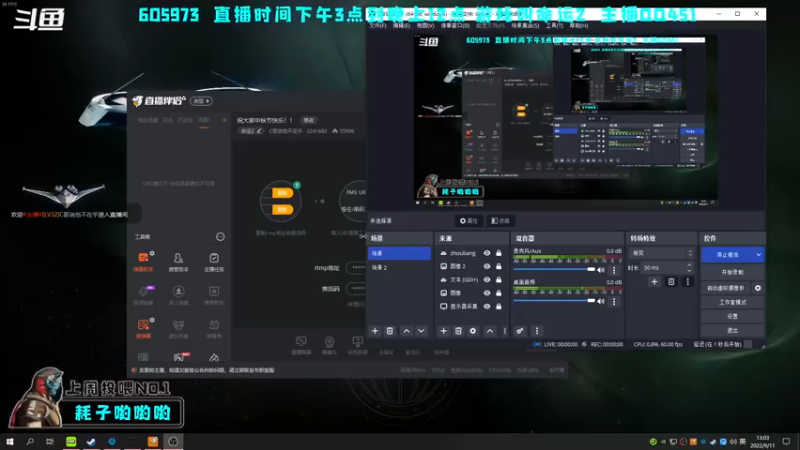Collapse the toolbox section in 直播伴侣
Image resolution: width=800 pixels, height=450 pixels.
[220, 237]
